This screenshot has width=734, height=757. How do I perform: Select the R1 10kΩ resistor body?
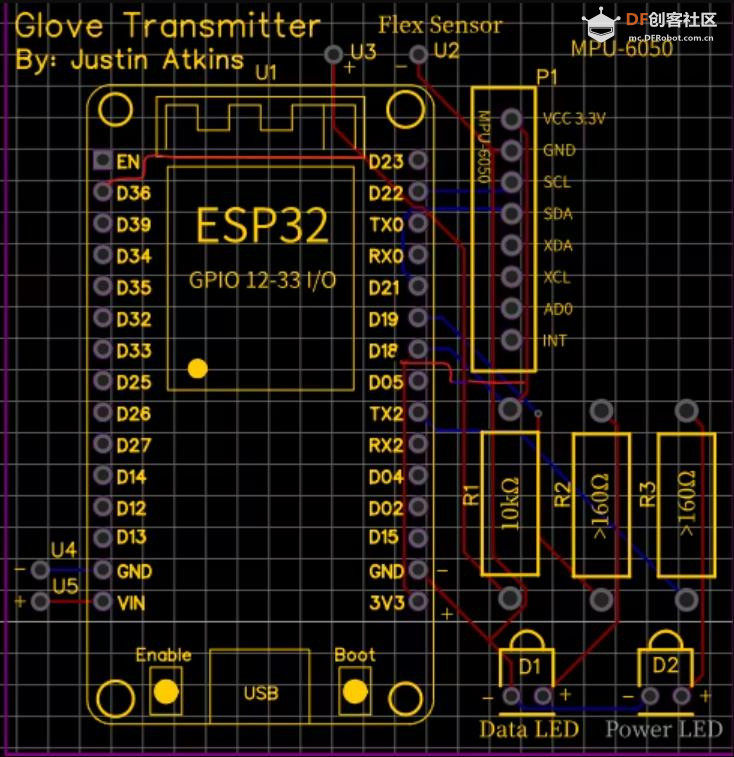tap(510, 504)
